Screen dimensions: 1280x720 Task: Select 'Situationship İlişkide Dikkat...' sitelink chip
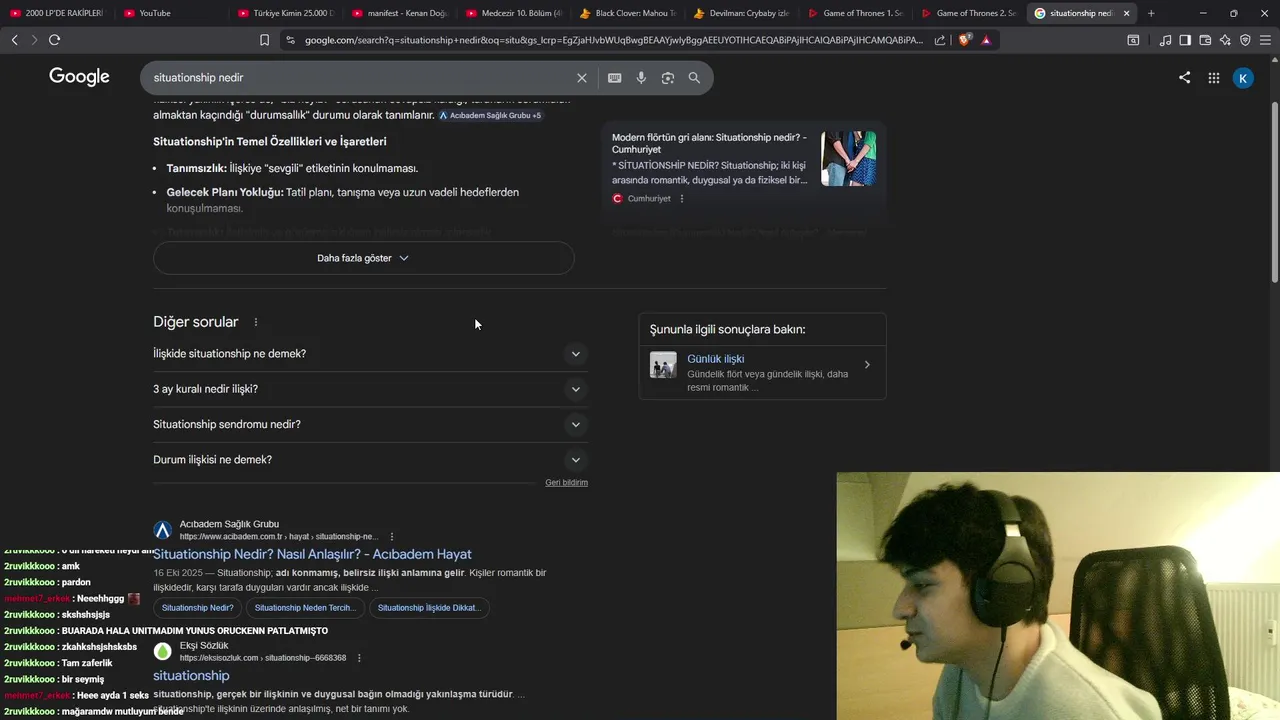pos(429,608)
